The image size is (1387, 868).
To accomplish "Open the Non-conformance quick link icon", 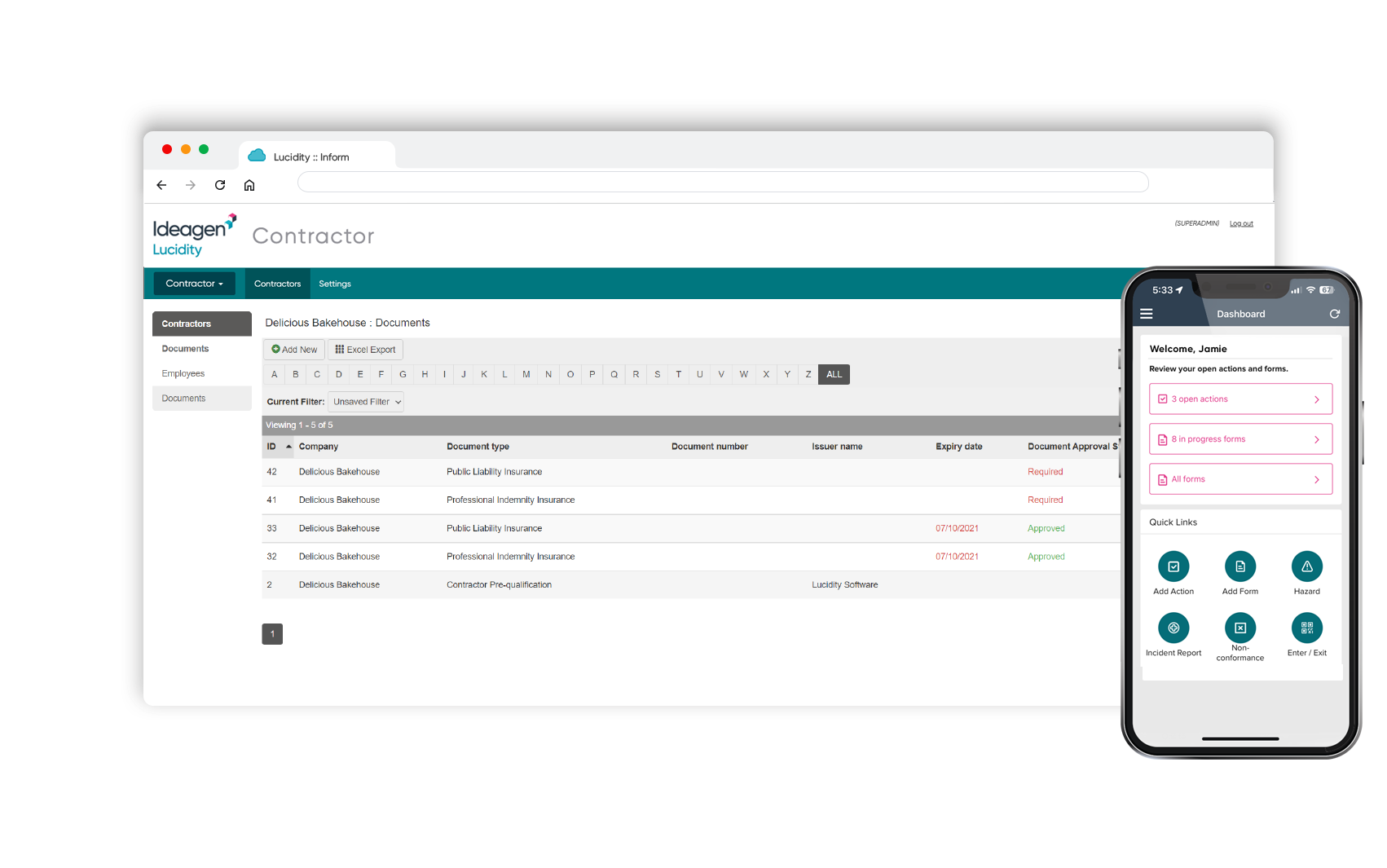I will pyautogui.click(x=1239, y=628).
